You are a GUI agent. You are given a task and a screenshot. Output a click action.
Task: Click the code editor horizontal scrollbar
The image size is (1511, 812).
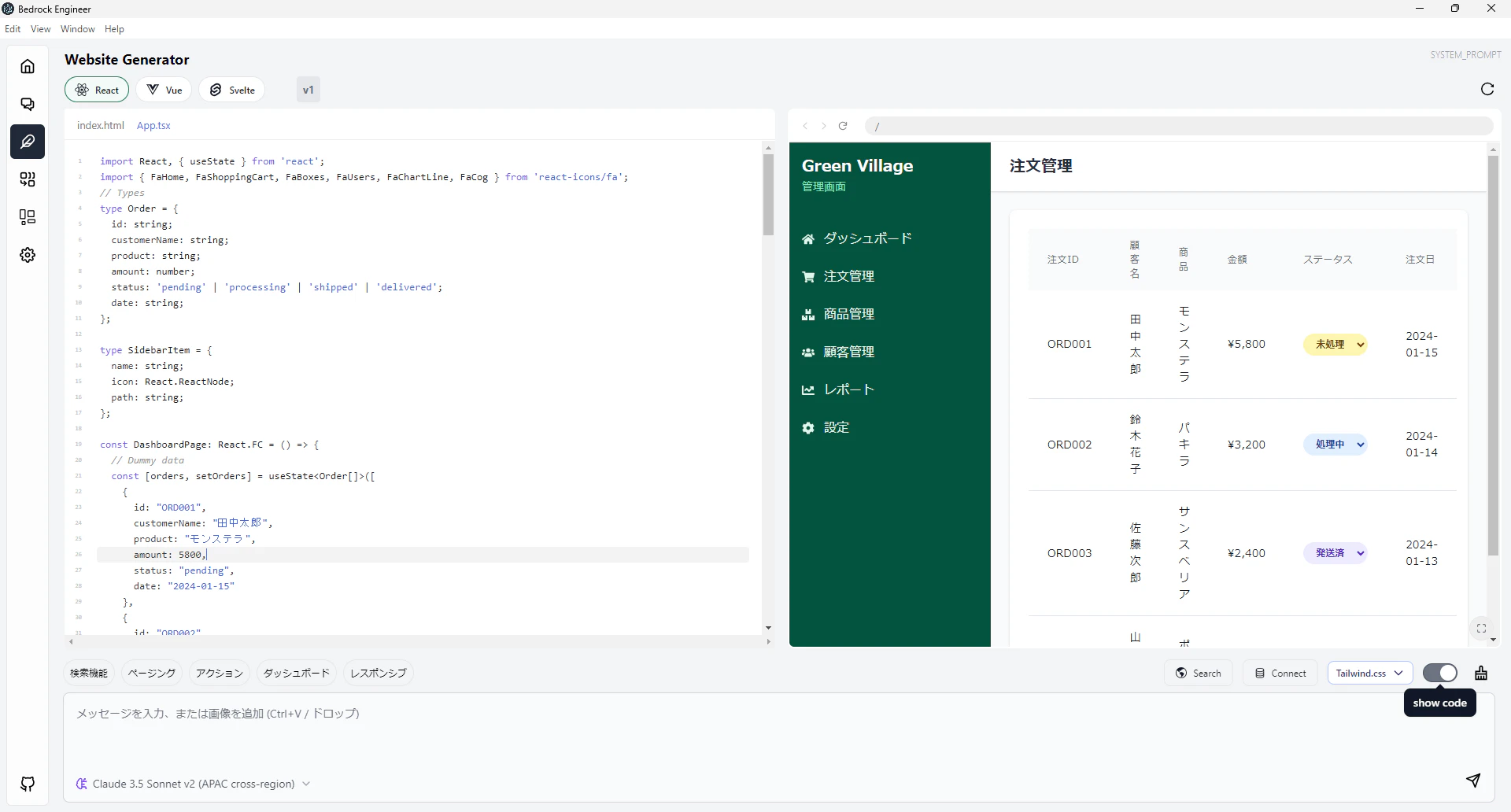click(x=419, y=641)
